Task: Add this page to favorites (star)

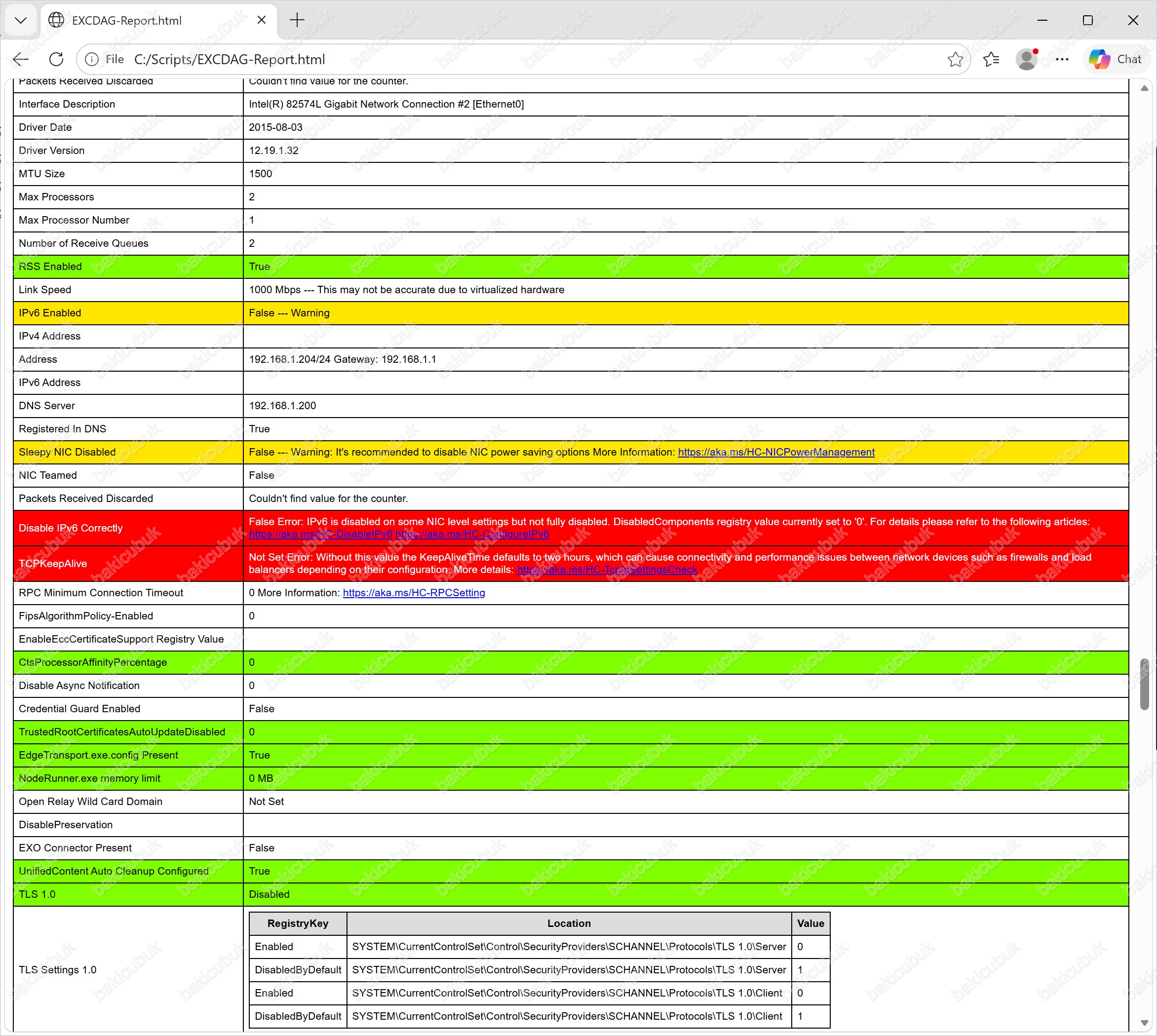Action: coord(956,59)
